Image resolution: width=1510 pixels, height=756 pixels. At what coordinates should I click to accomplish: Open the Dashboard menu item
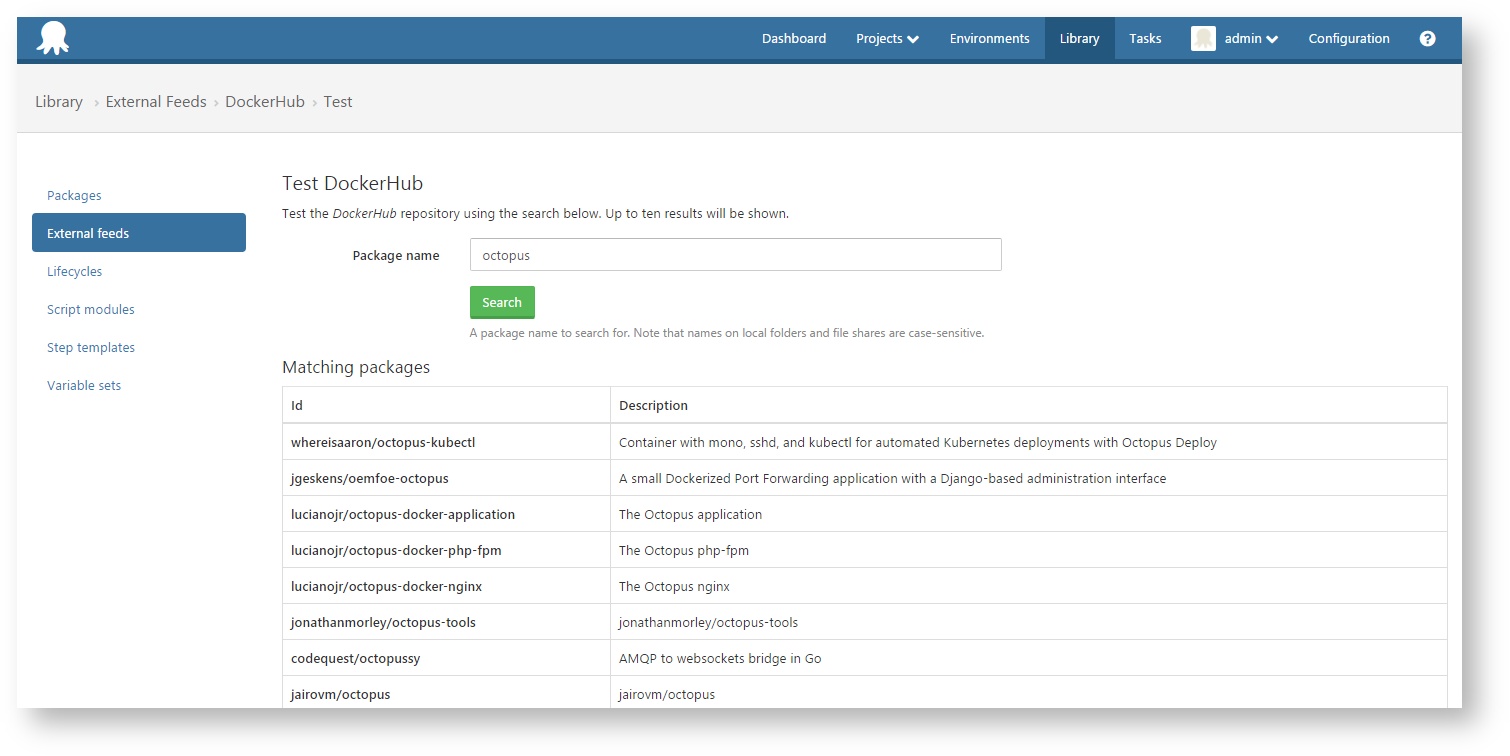click(x=793, y=38)
